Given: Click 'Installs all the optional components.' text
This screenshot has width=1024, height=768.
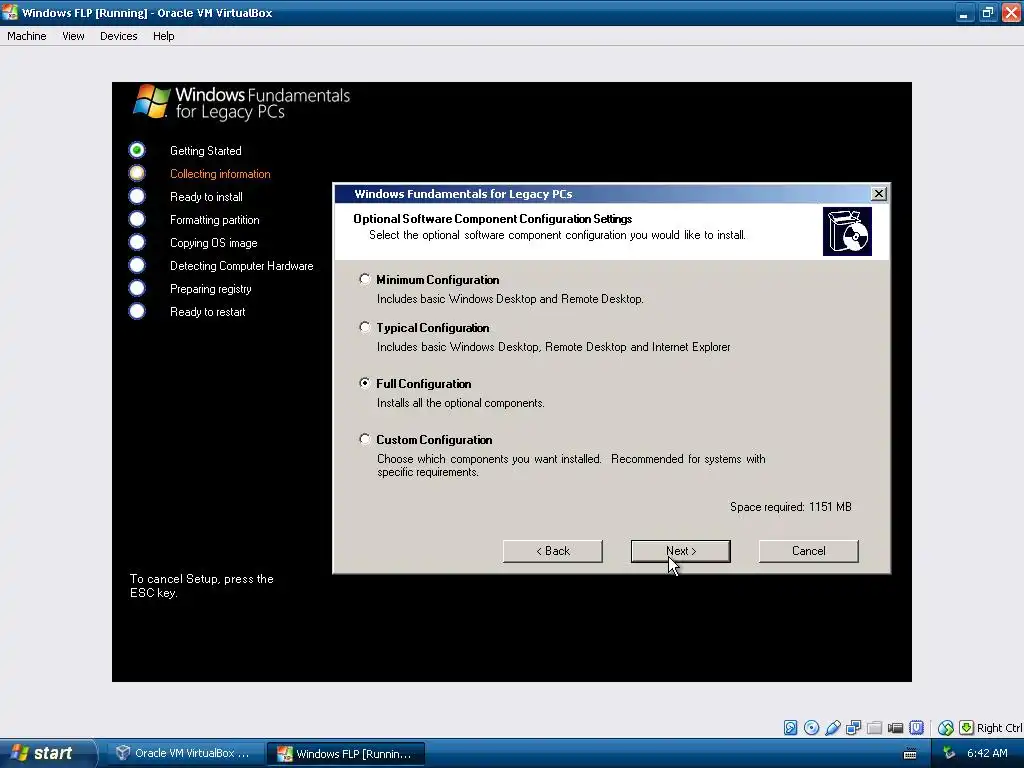Looking at the screenshot, I should click(x=460, y=403).
